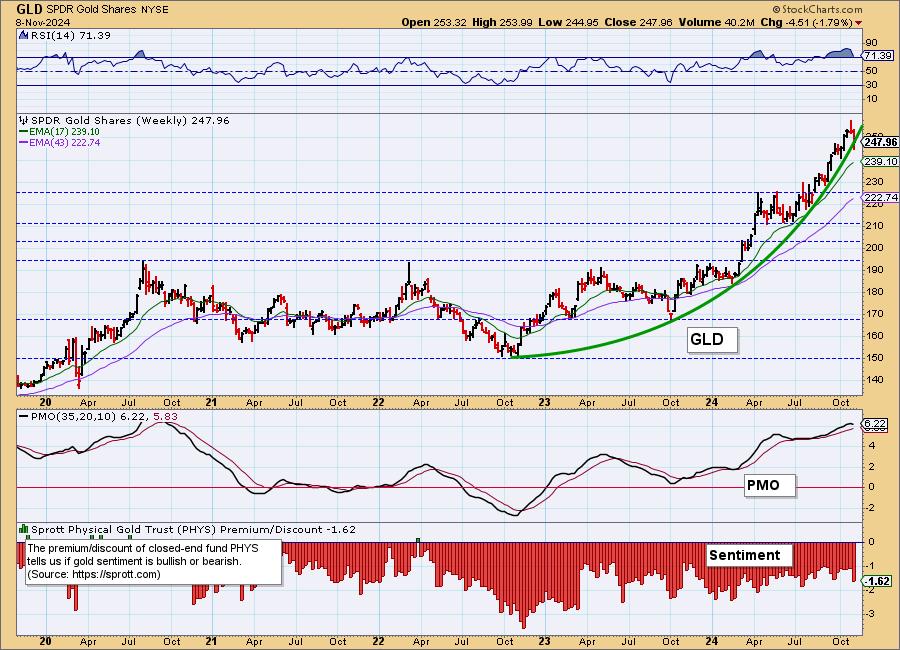Click 'SPDR Gold Shares NYSE' title text
Viewport: 900px width, 650px height.
[108, 10]
